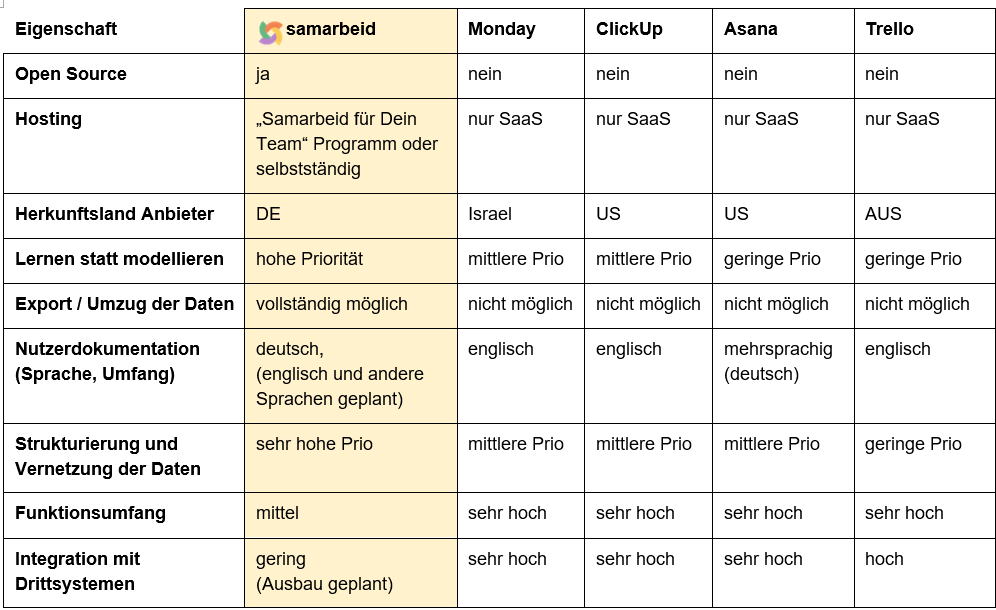
Task: Click the Israel cell
Action: [x=489, y=214]
